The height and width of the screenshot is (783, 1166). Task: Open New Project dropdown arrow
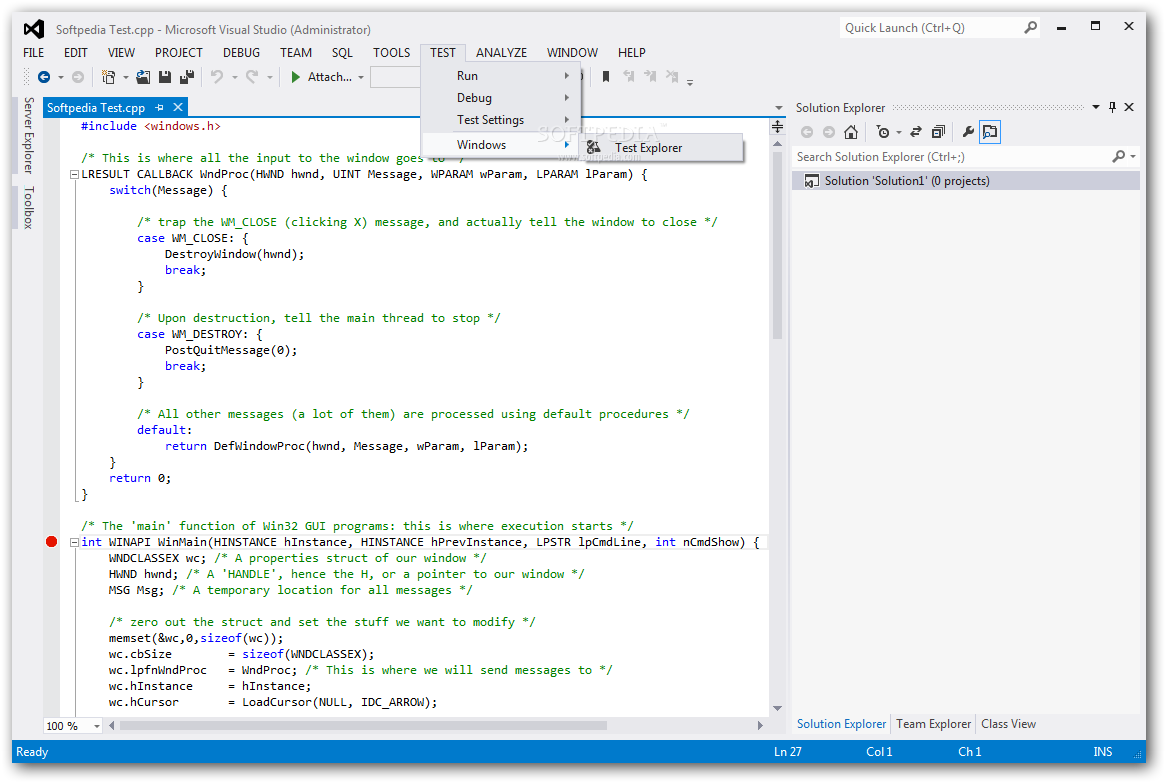[125, 77]
